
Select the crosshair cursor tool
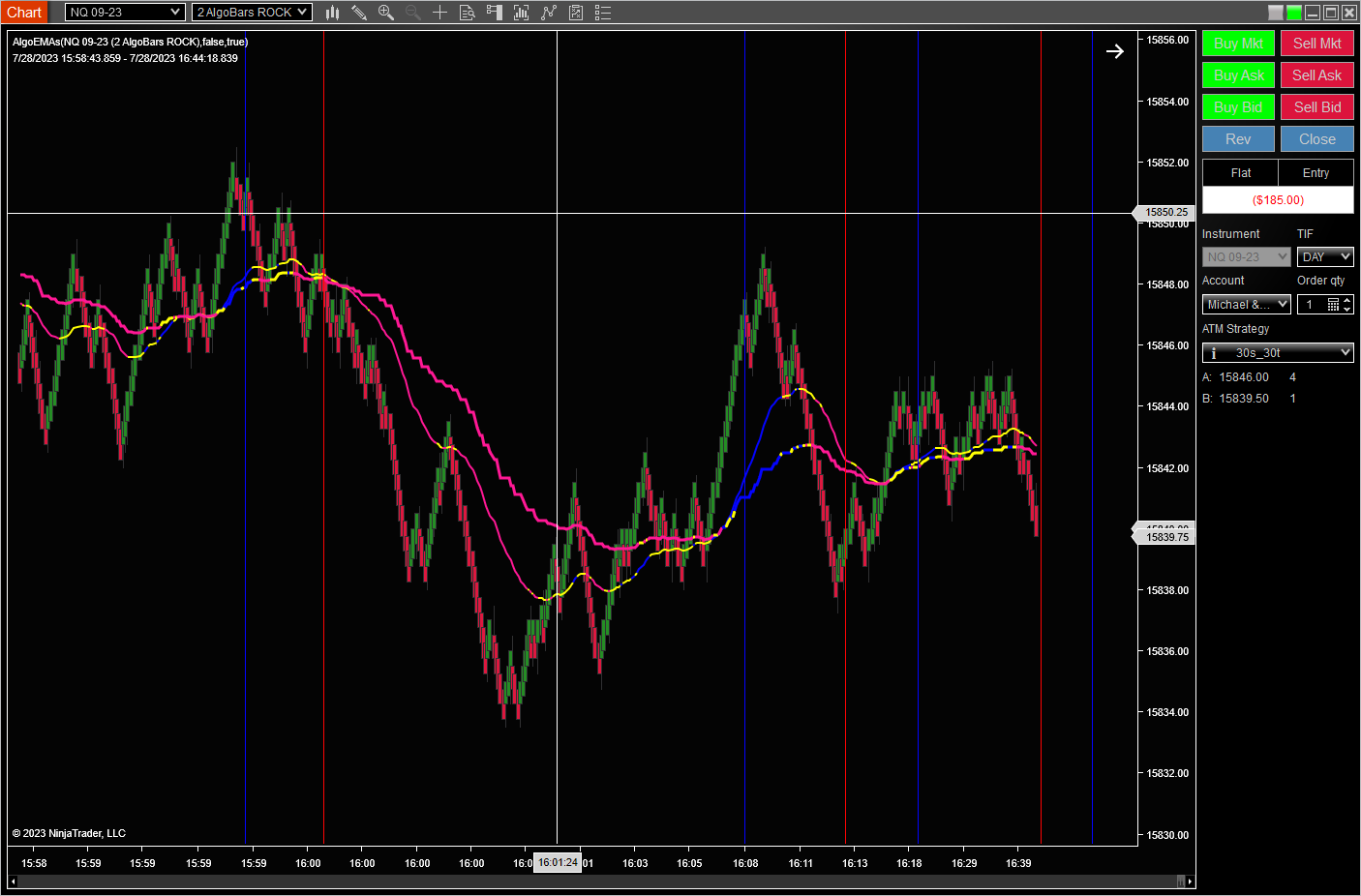click(x=439, y=13)
